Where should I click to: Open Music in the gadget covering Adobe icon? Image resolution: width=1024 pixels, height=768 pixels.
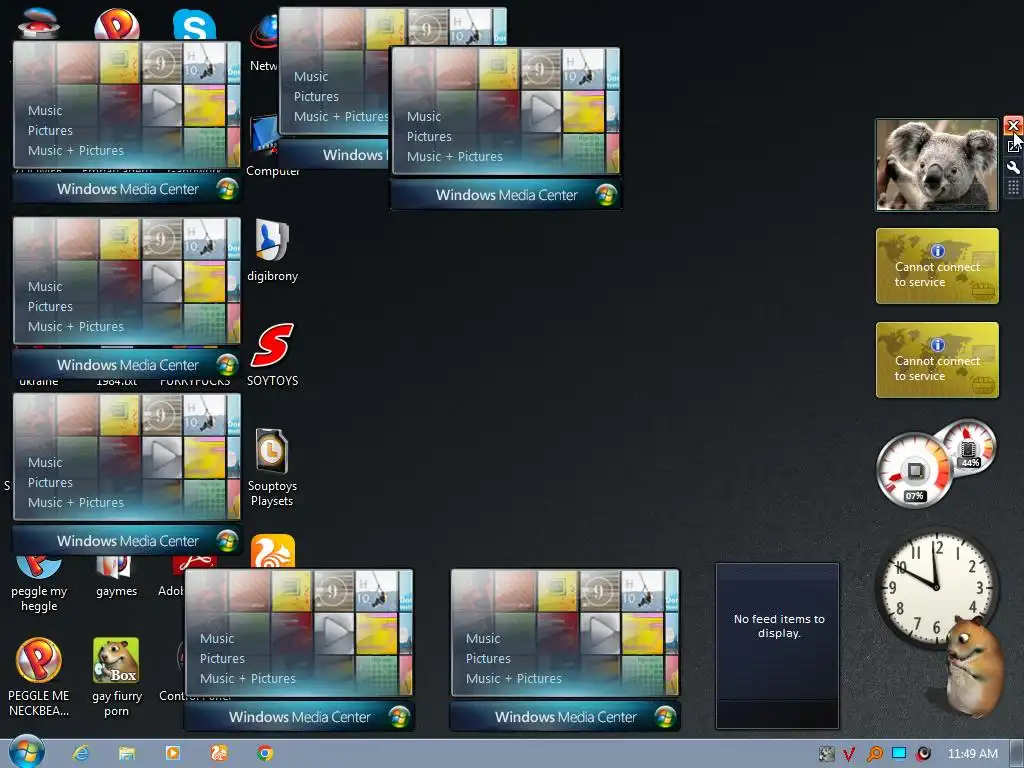pos(217,638)
